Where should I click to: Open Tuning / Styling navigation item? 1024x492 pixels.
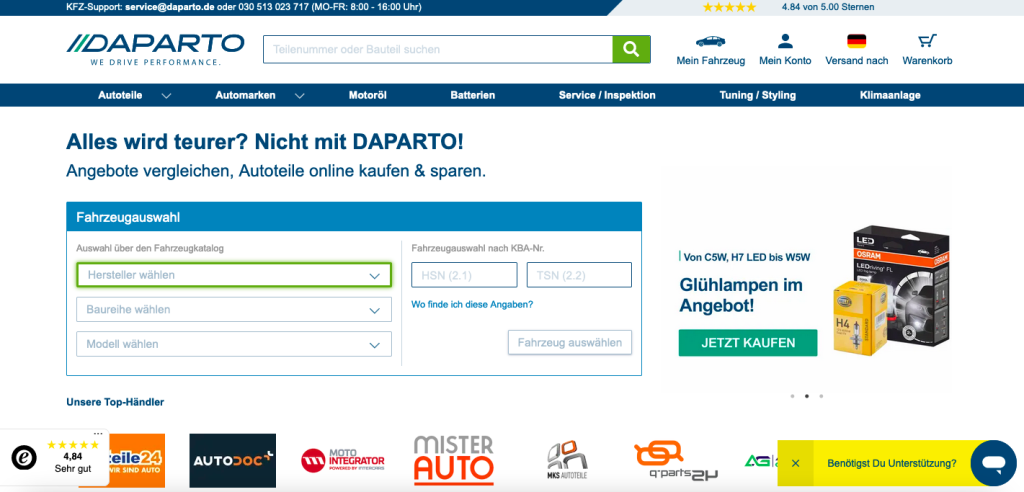[x=758, y=95]
